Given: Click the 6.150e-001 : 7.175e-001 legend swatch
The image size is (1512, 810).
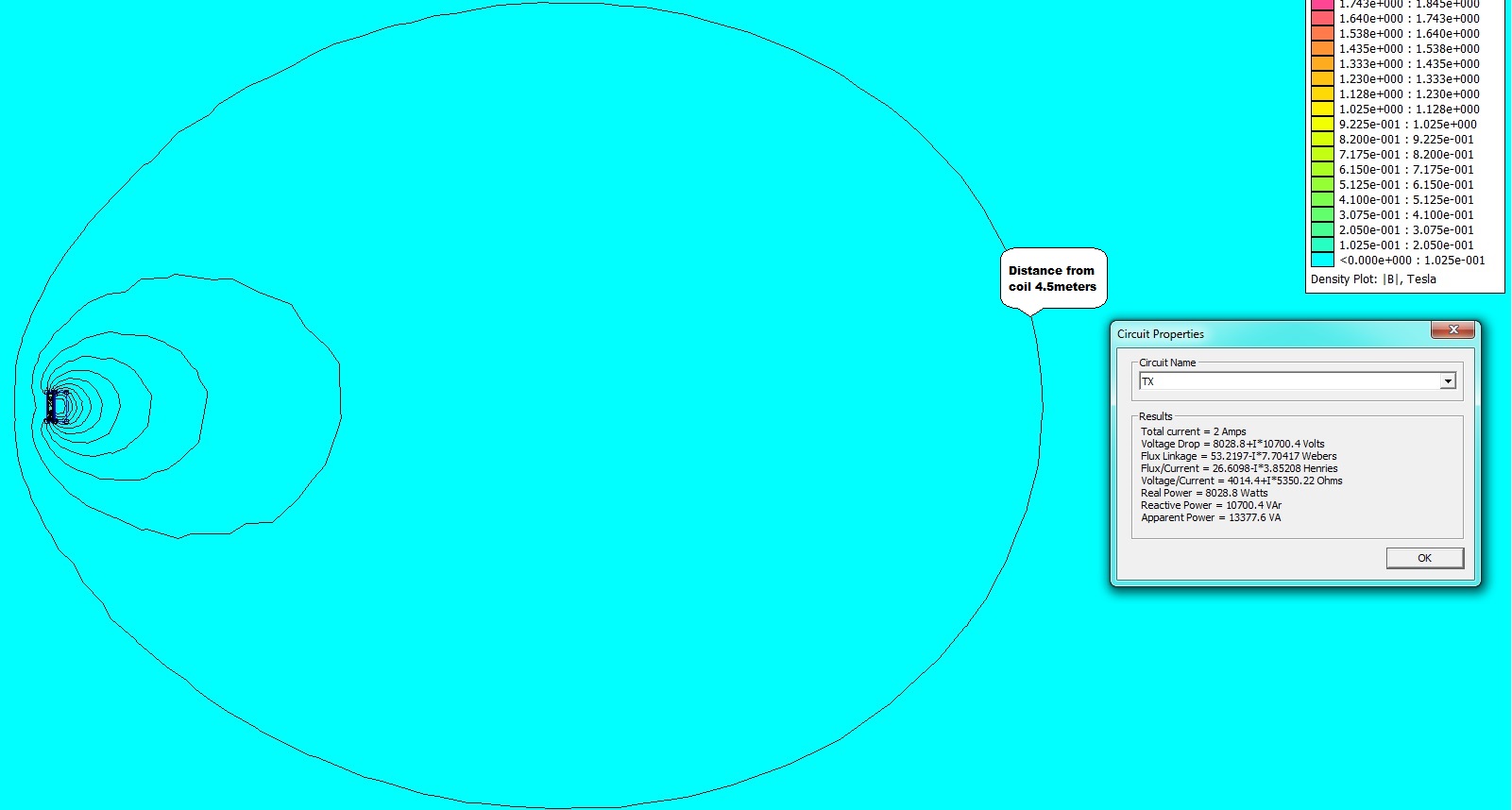Looking at the screenshot, I should click(x=1322, y=169).
